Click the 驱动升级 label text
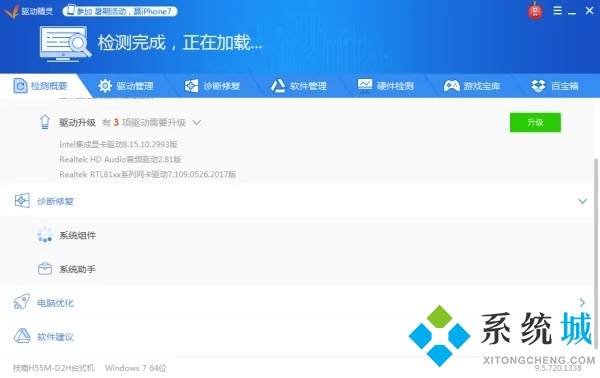Image resolution: width=600 pixels, height=378 pixels. click(x=77, y=122)
